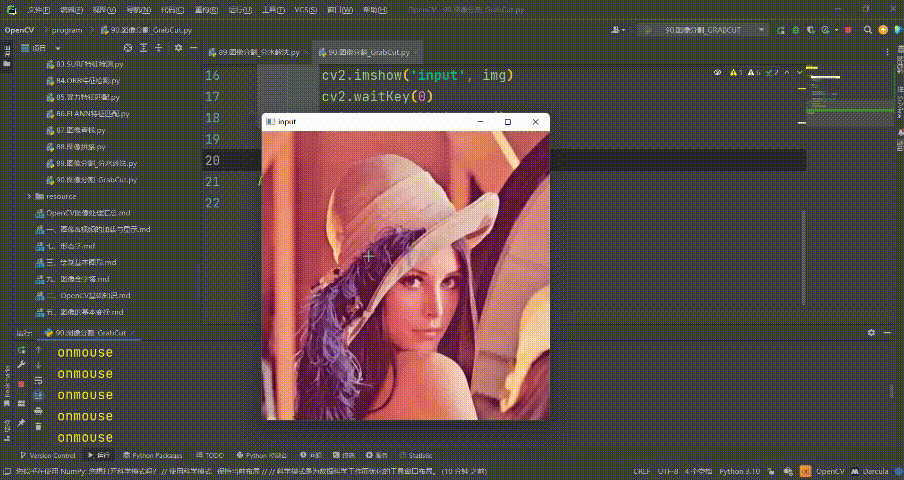The image size is (904, 480).
Task: Click the yellow warning indicator showing 1
Action: (736, 73)
